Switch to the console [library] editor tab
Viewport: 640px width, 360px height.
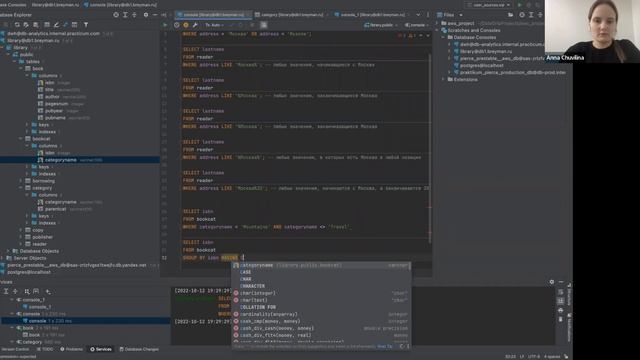click(213, 15)
